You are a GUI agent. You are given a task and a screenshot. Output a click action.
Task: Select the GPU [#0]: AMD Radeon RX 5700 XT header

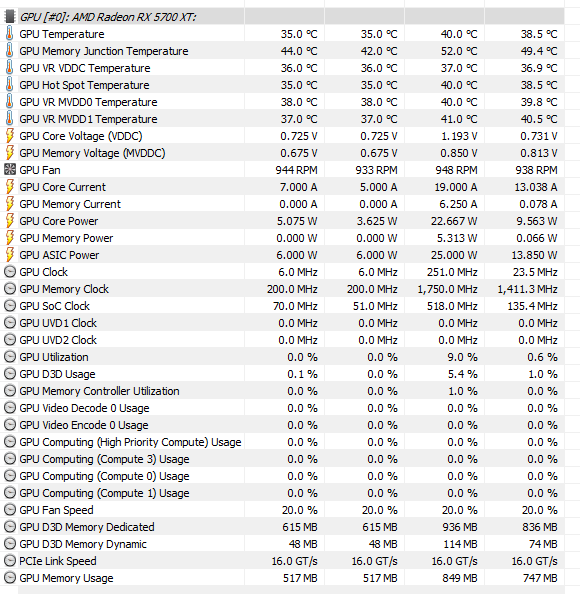pyautogui.click(x=108, y=17)
